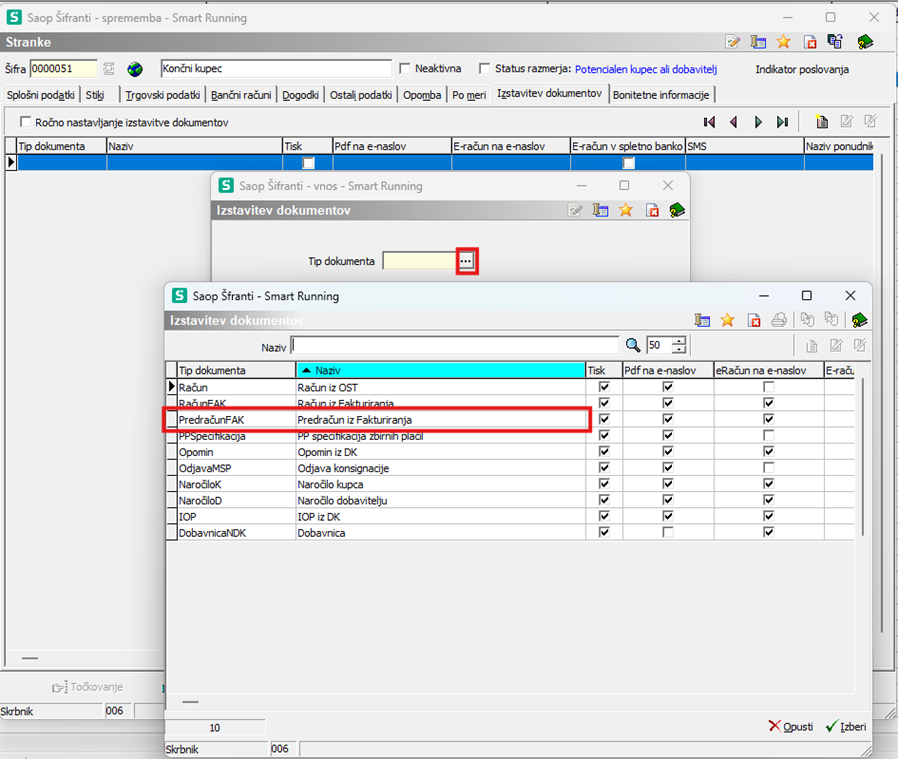Go to last record navigation arrow
The width and height of the screenshot is (898, 759).
[782, 122]
